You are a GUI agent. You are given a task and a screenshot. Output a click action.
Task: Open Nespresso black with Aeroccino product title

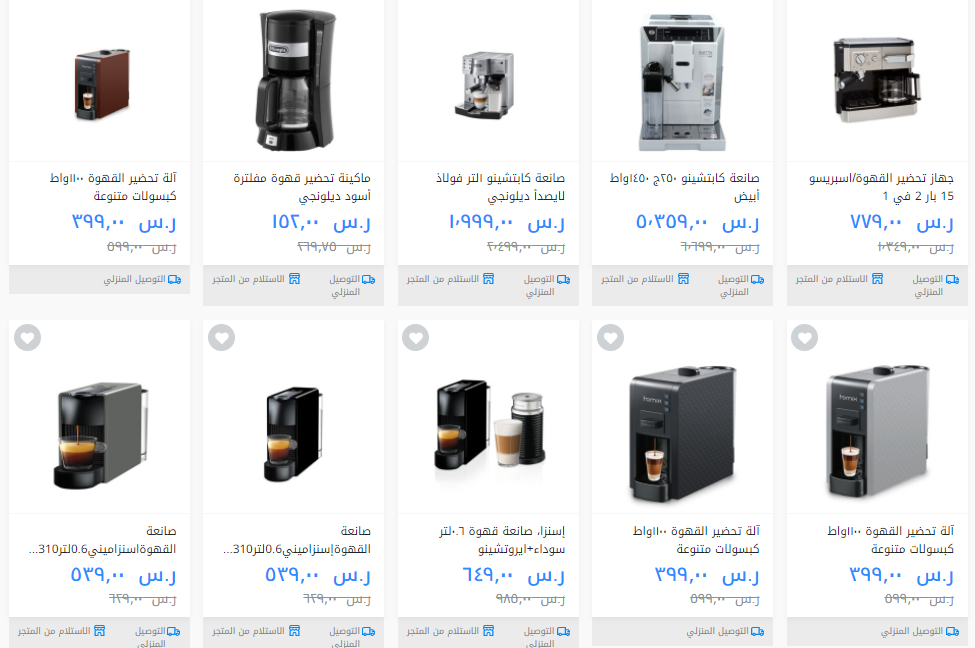502,540
